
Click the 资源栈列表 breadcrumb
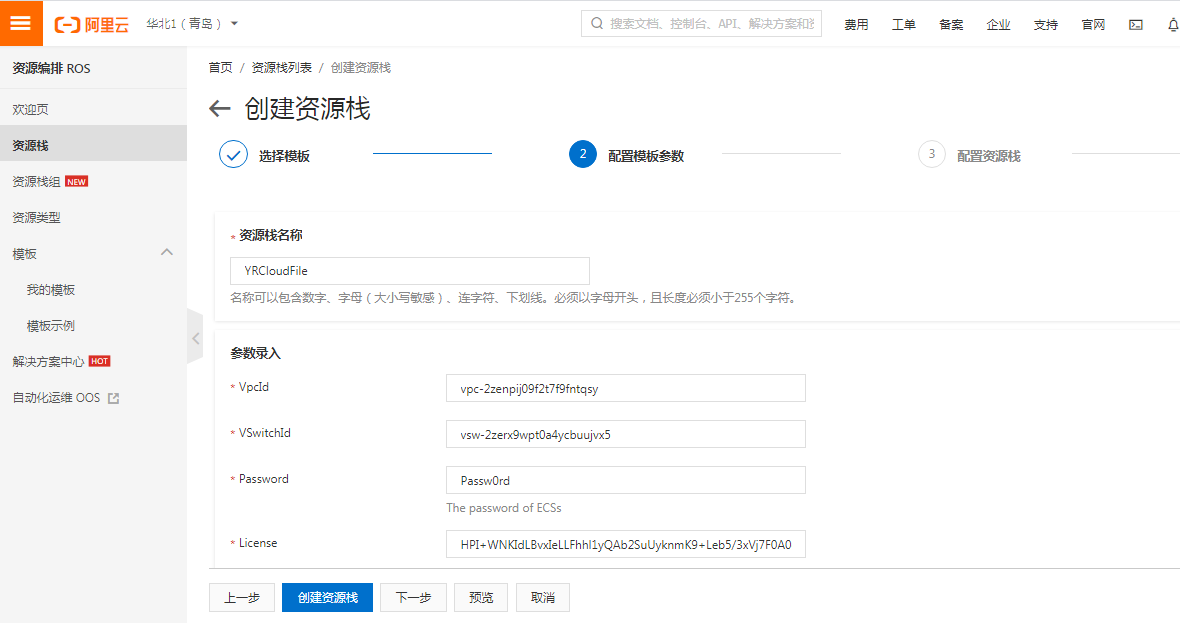(281, 68)
